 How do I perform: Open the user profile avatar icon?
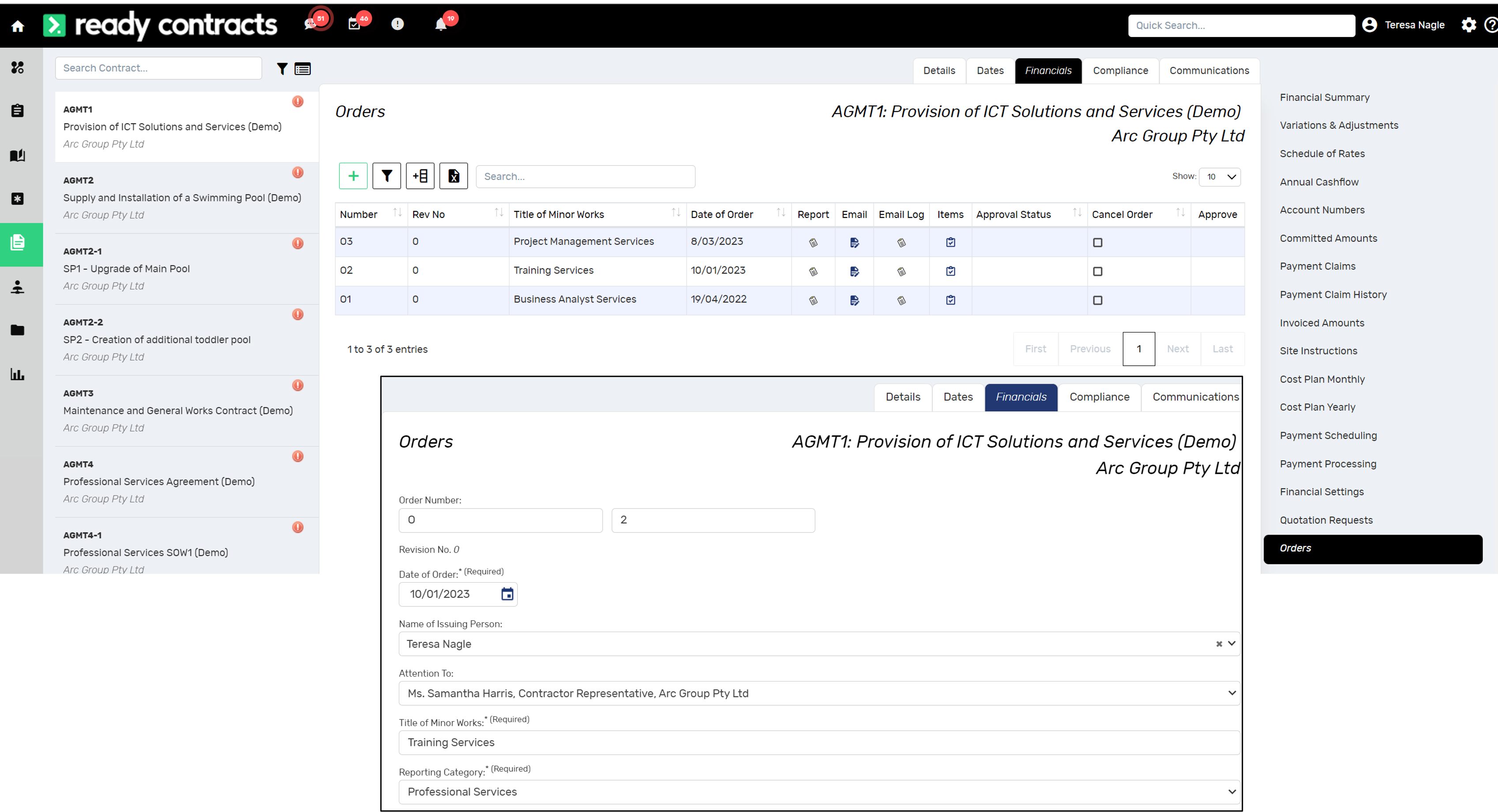pos(1370,25)
